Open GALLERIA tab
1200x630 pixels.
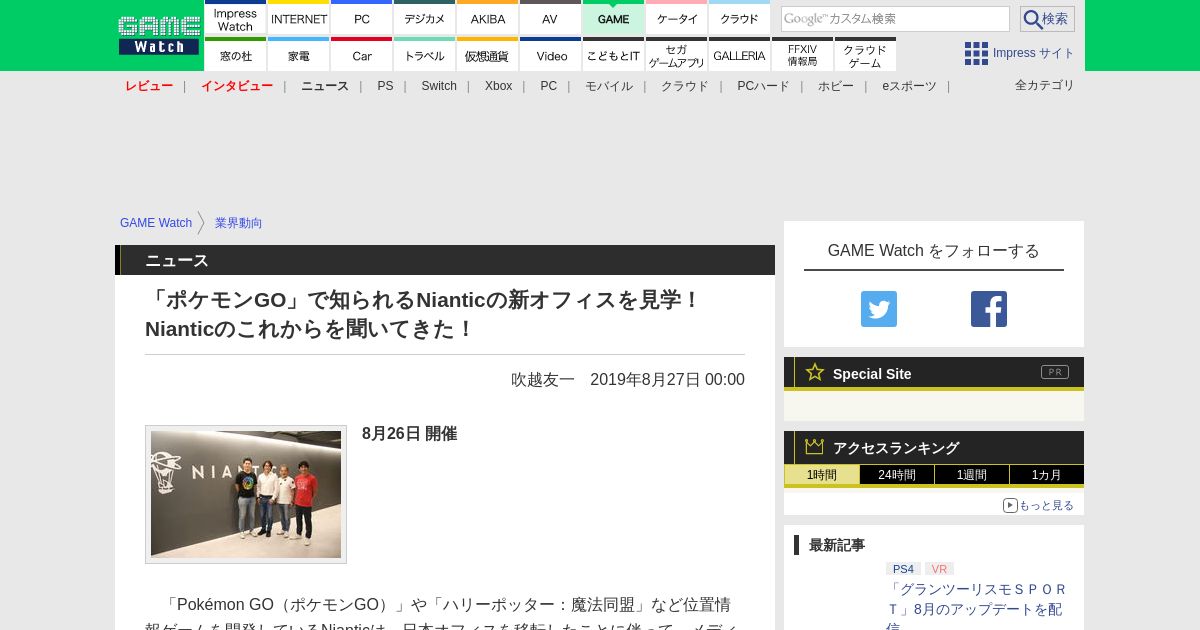[739, 55]
